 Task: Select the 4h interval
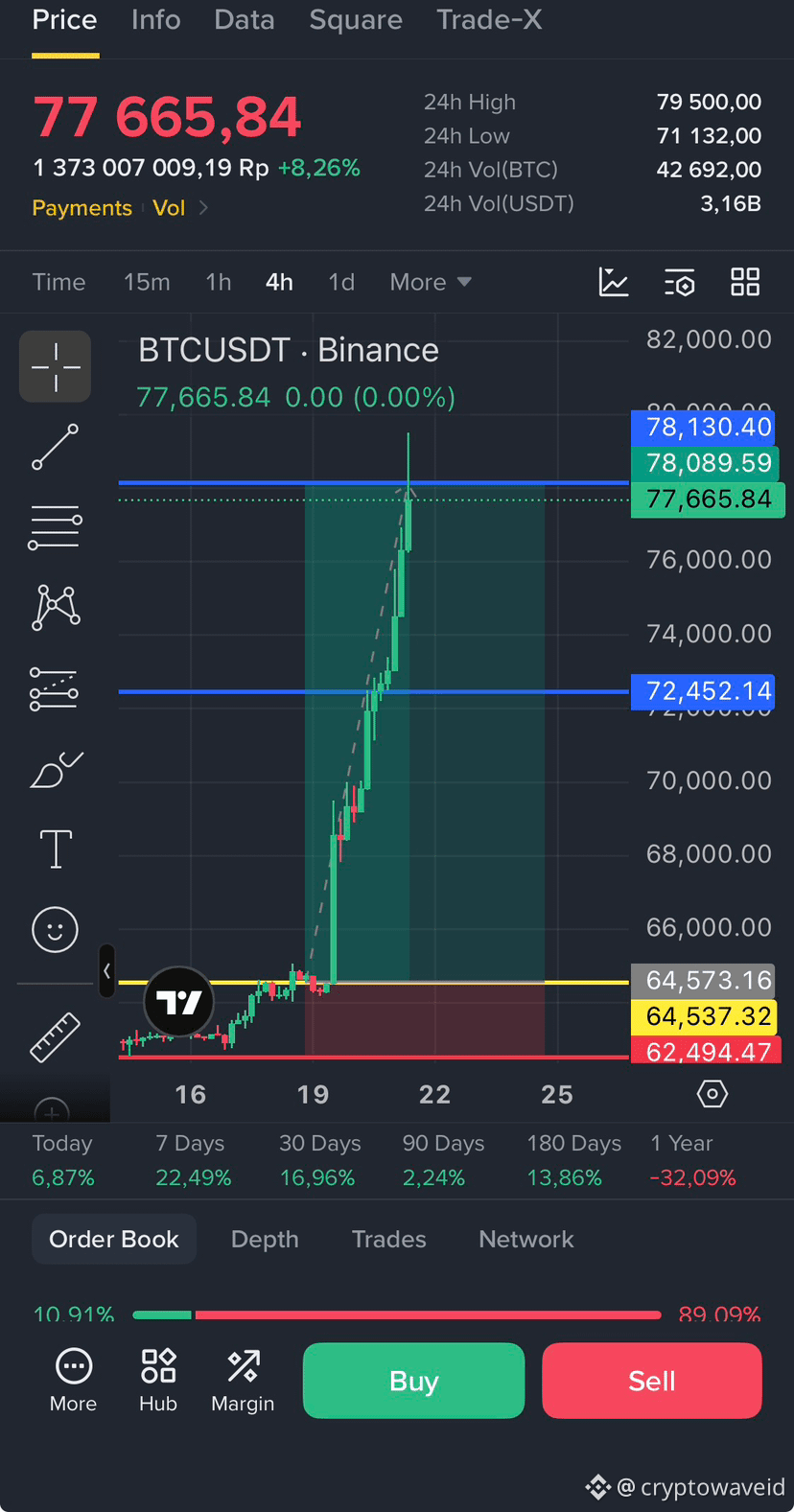click(279, 282)
